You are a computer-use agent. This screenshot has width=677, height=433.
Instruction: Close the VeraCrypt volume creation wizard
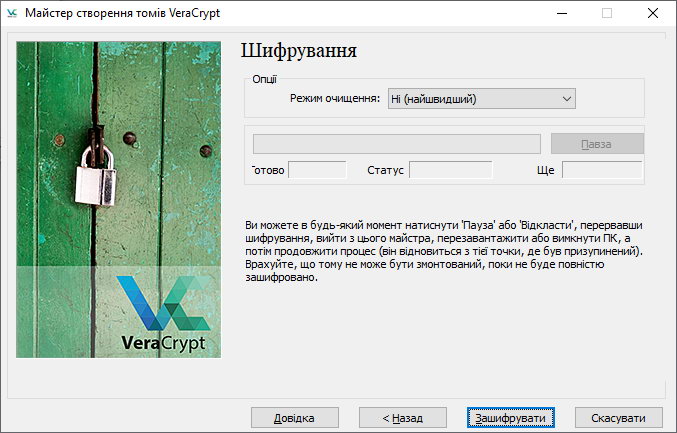pyautogui.click(x=652, y=13)
